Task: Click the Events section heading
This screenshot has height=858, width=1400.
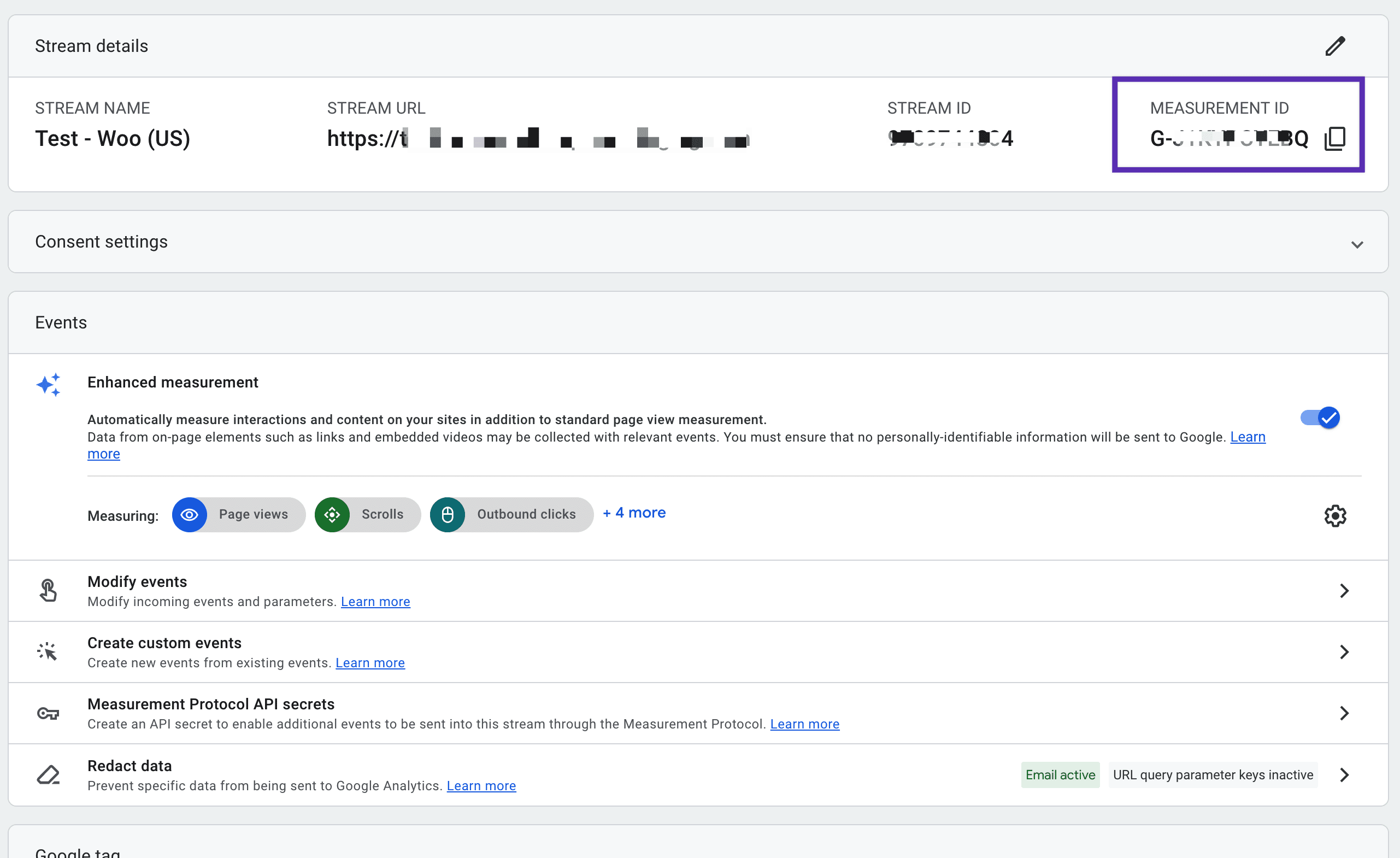Action: tap(61, 322)
